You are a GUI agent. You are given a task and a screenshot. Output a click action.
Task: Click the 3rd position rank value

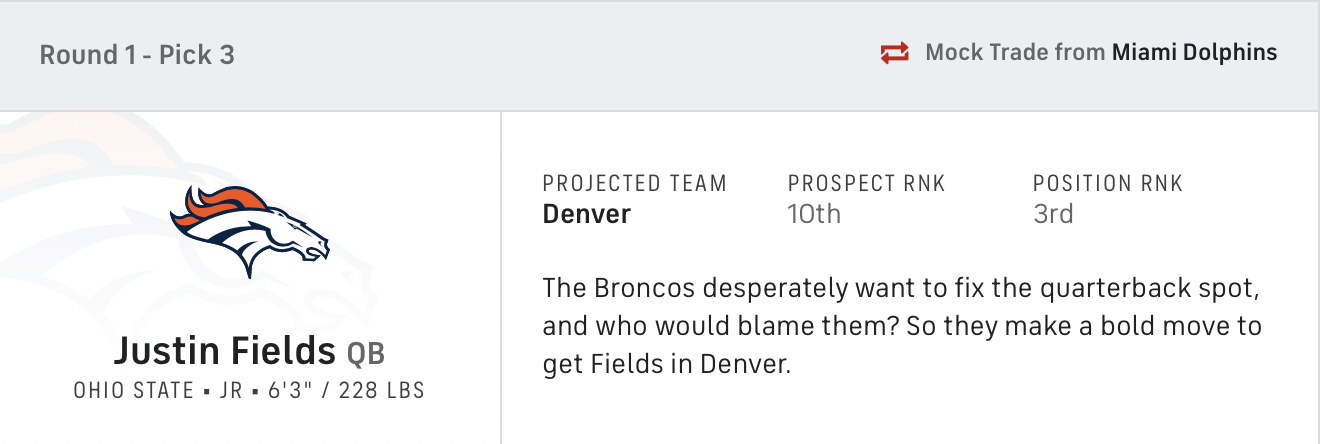1053,214
